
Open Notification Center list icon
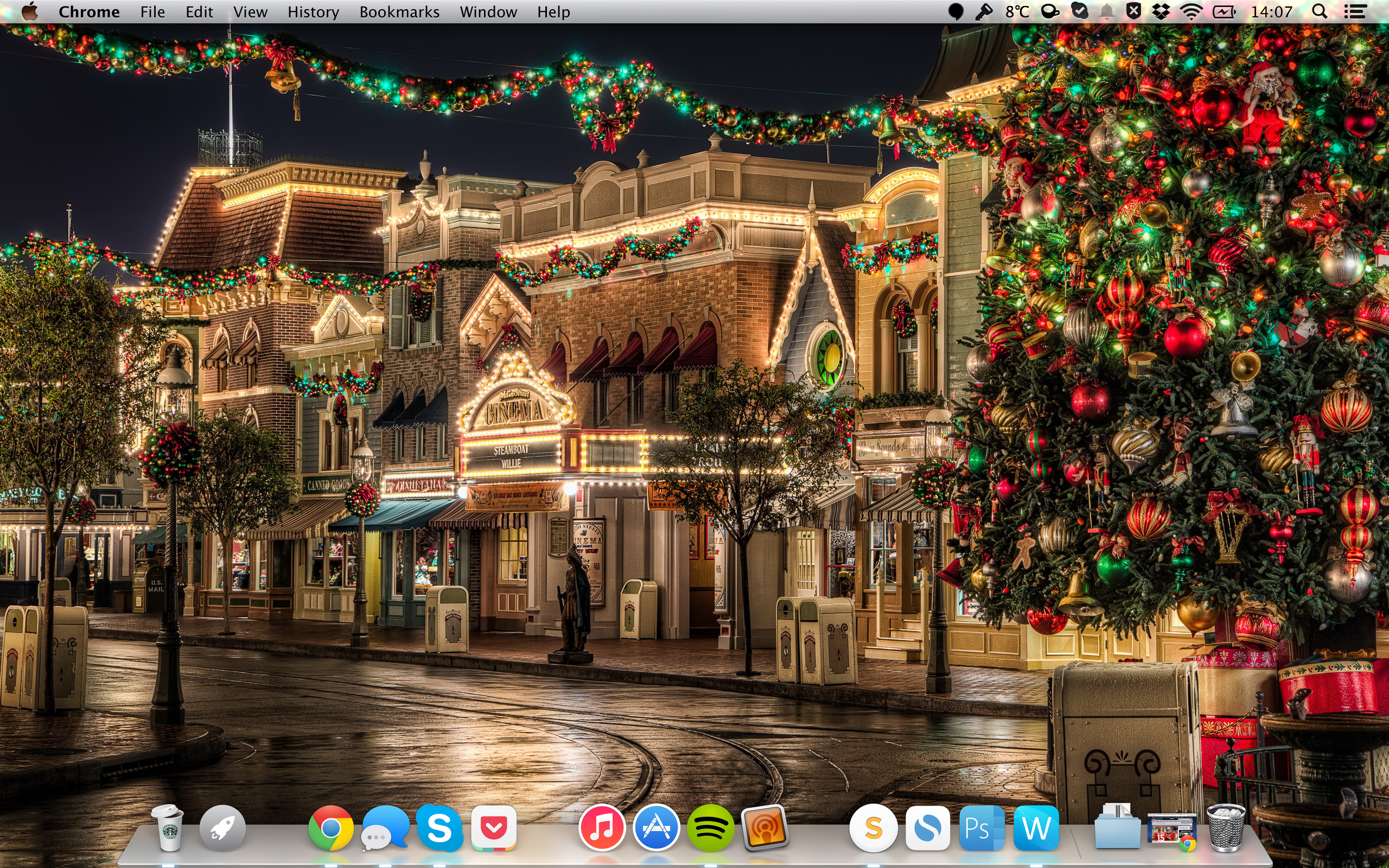pos(1355,11)
